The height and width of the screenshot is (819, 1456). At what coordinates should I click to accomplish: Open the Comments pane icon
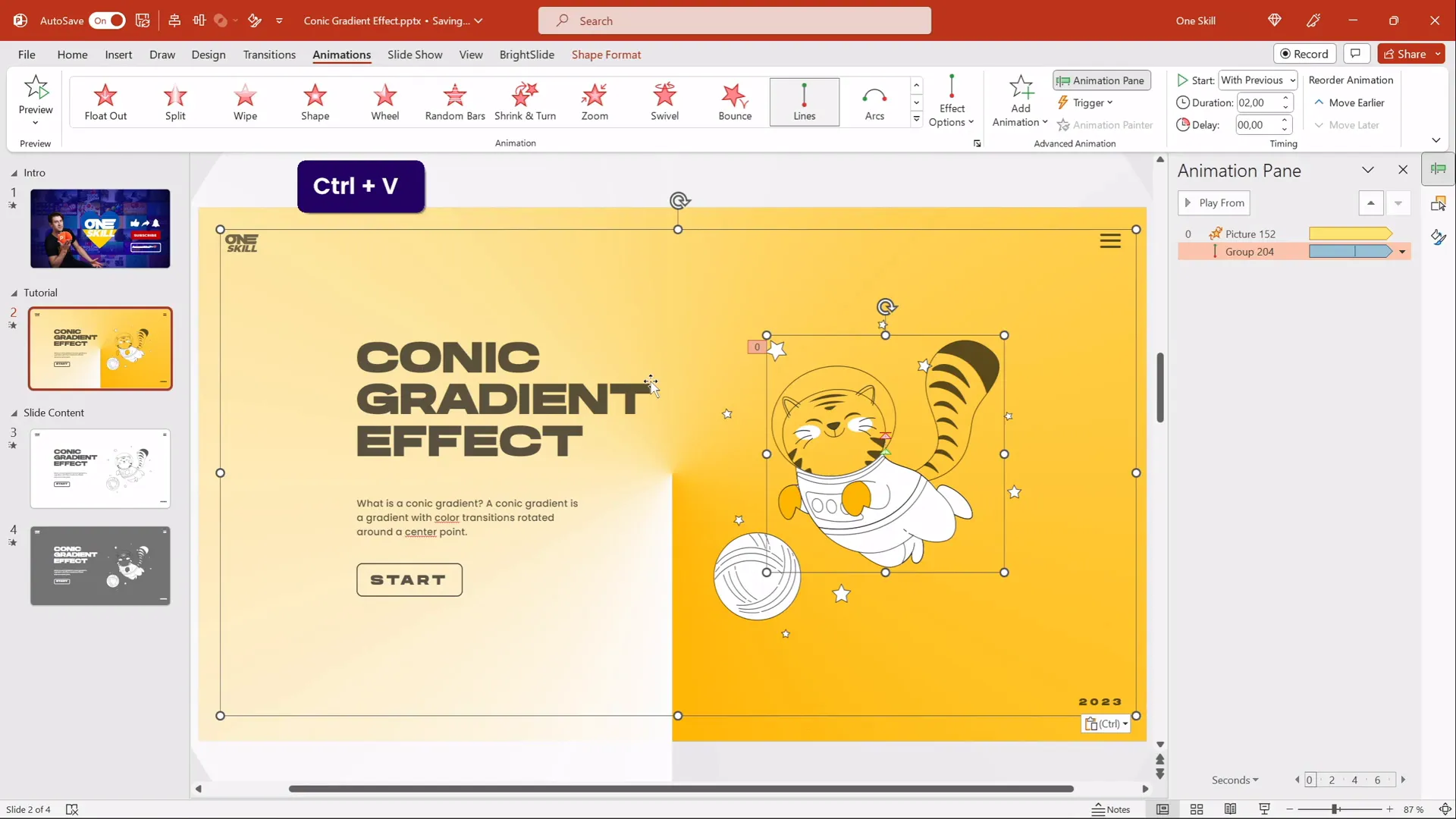[x=1355, y=53]
